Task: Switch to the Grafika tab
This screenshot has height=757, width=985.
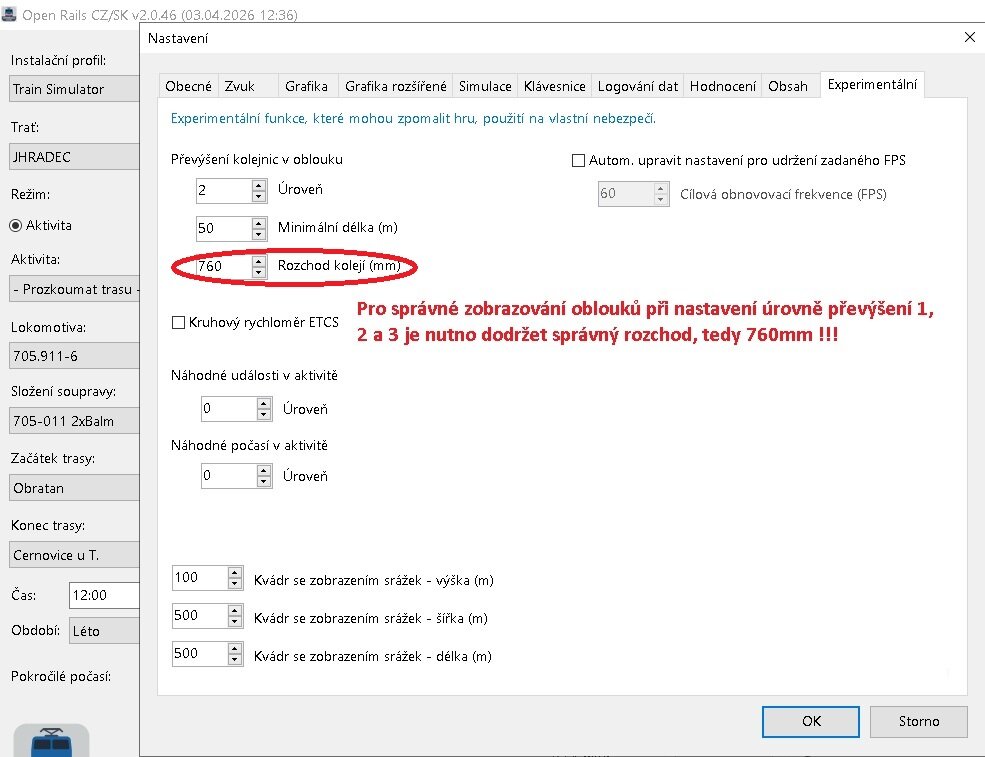Action: click(x=307, y=86)
